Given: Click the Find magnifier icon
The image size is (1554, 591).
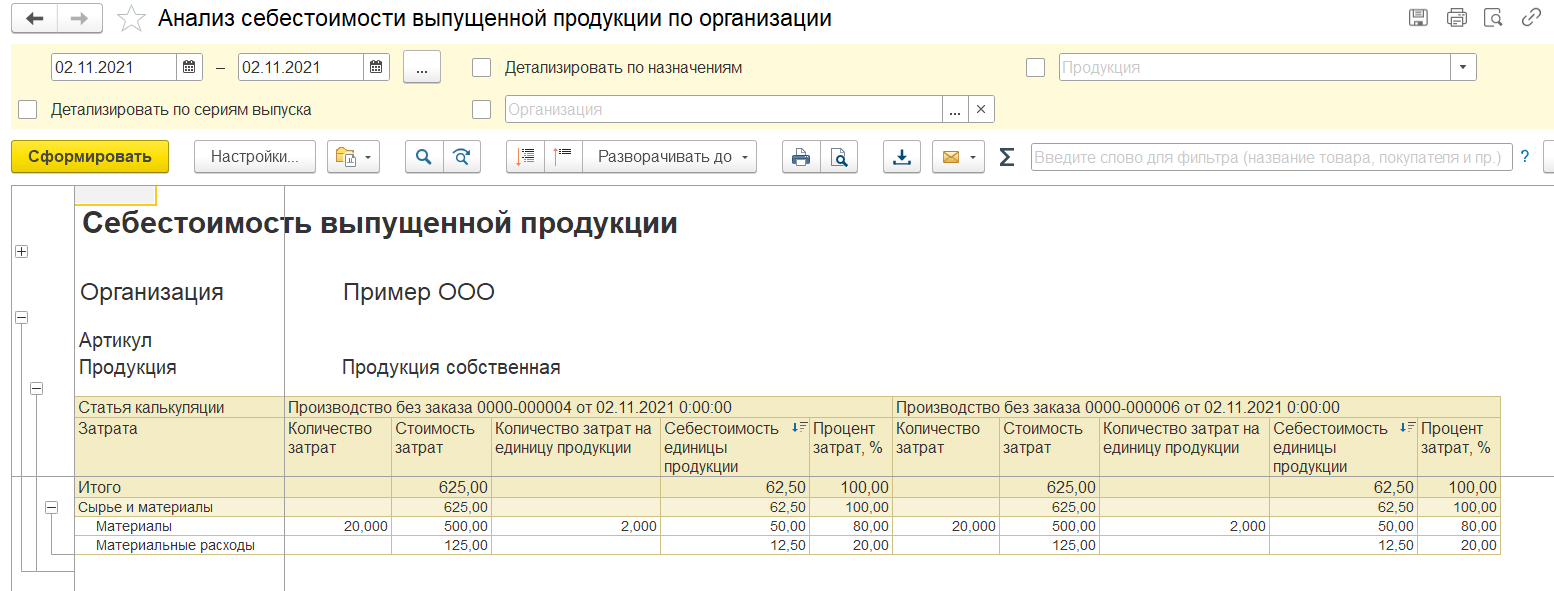Looking at the screenshot, I should (x=424, y=157).
